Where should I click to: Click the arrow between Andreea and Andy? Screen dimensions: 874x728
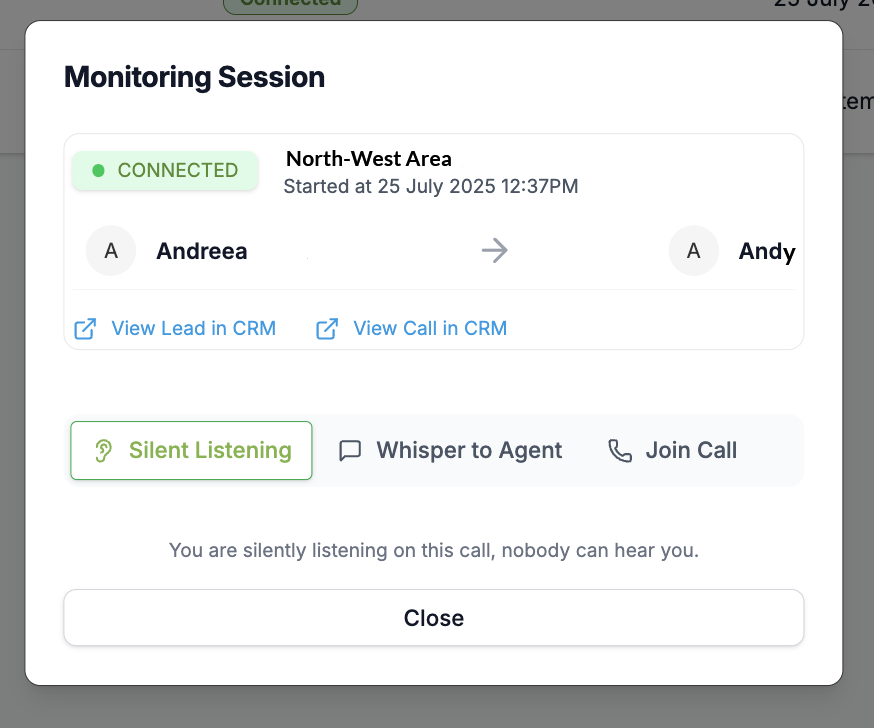click(494, 250)
